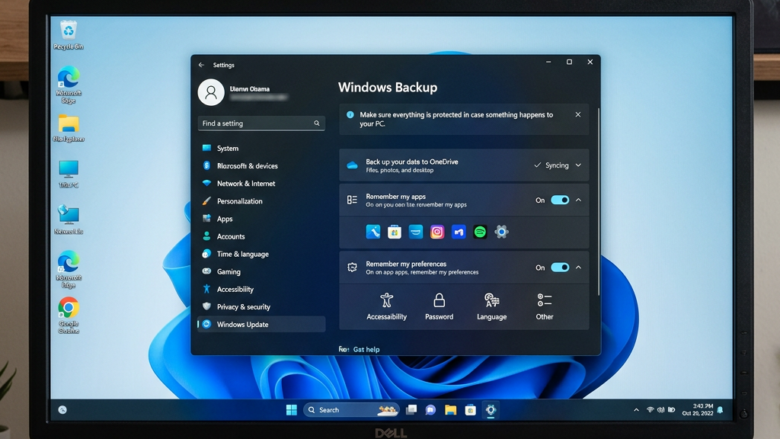Click the Wi-Fi icon in the system tray

tap(650, 410)
